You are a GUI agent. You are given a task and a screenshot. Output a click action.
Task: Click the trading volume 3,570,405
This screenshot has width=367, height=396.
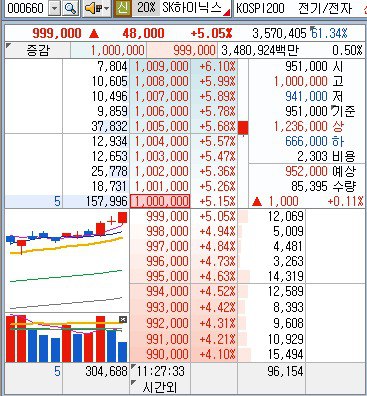(x=279, y=33)
